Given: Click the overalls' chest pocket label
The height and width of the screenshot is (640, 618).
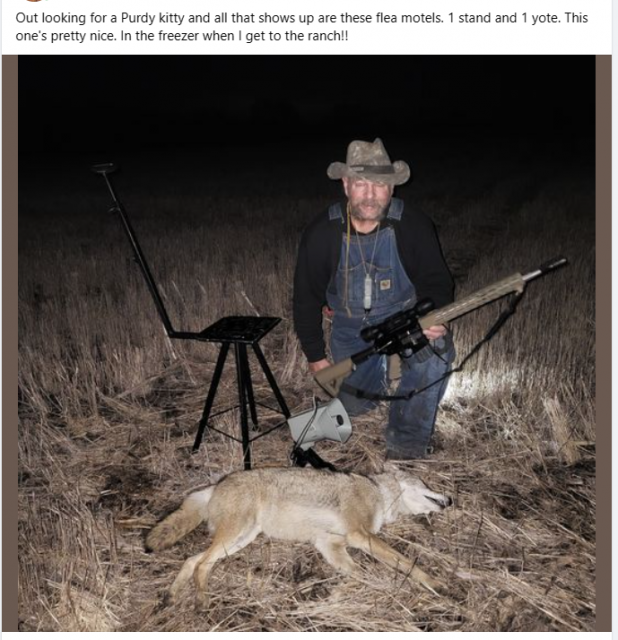Looking at the screenshot, I should tap(385, 284).
